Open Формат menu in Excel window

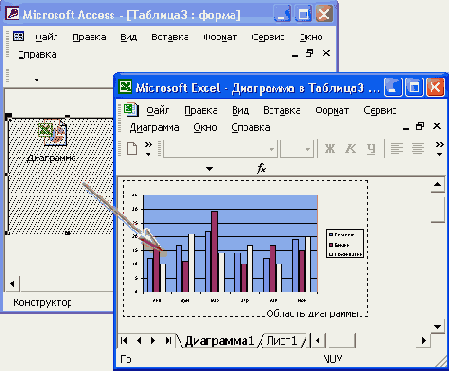pyautogui.click(x=332, y=110)
